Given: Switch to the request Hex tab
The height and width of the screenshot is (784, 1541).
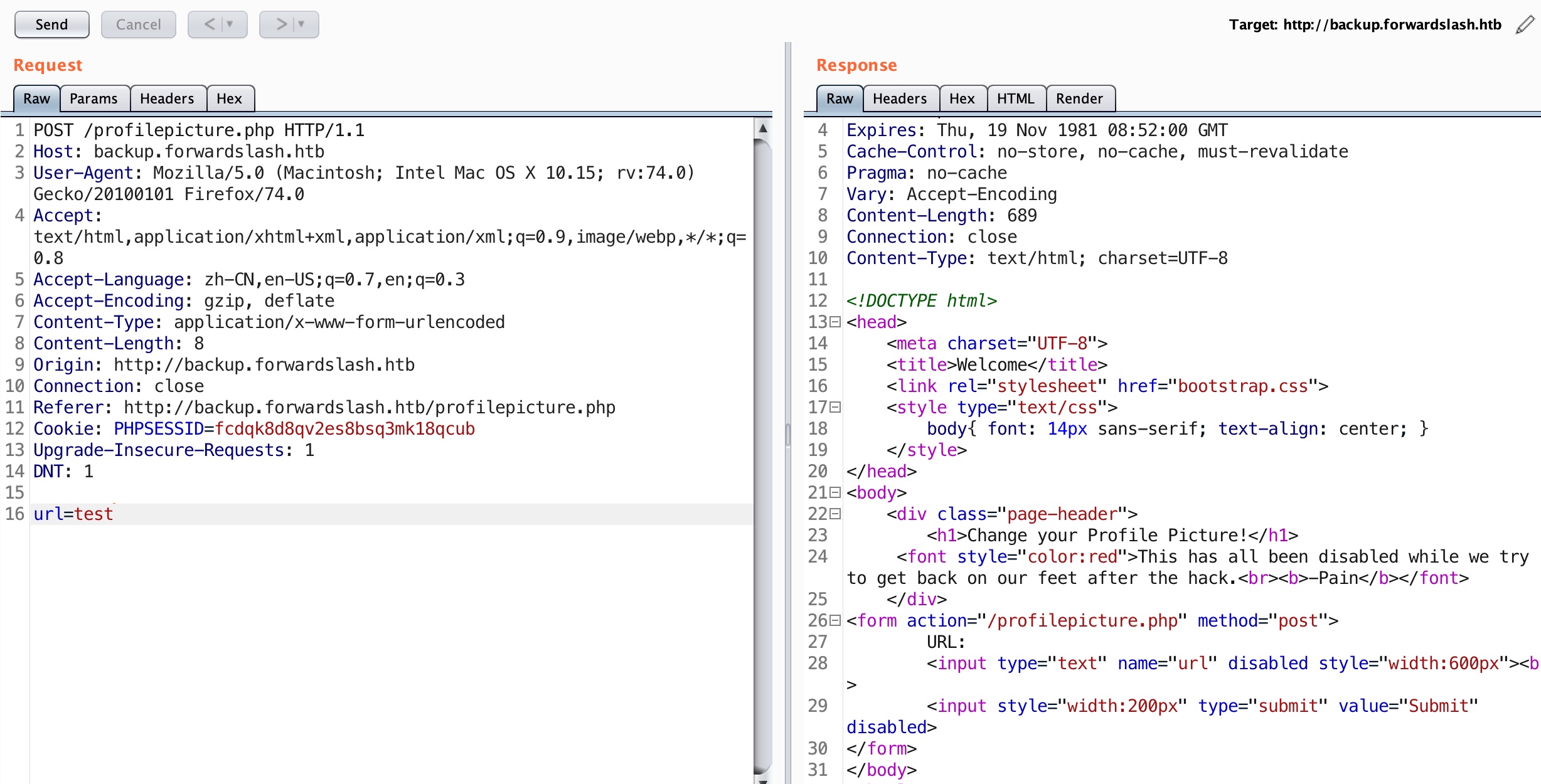Looking at the screenshot, I should pos(229,98).
